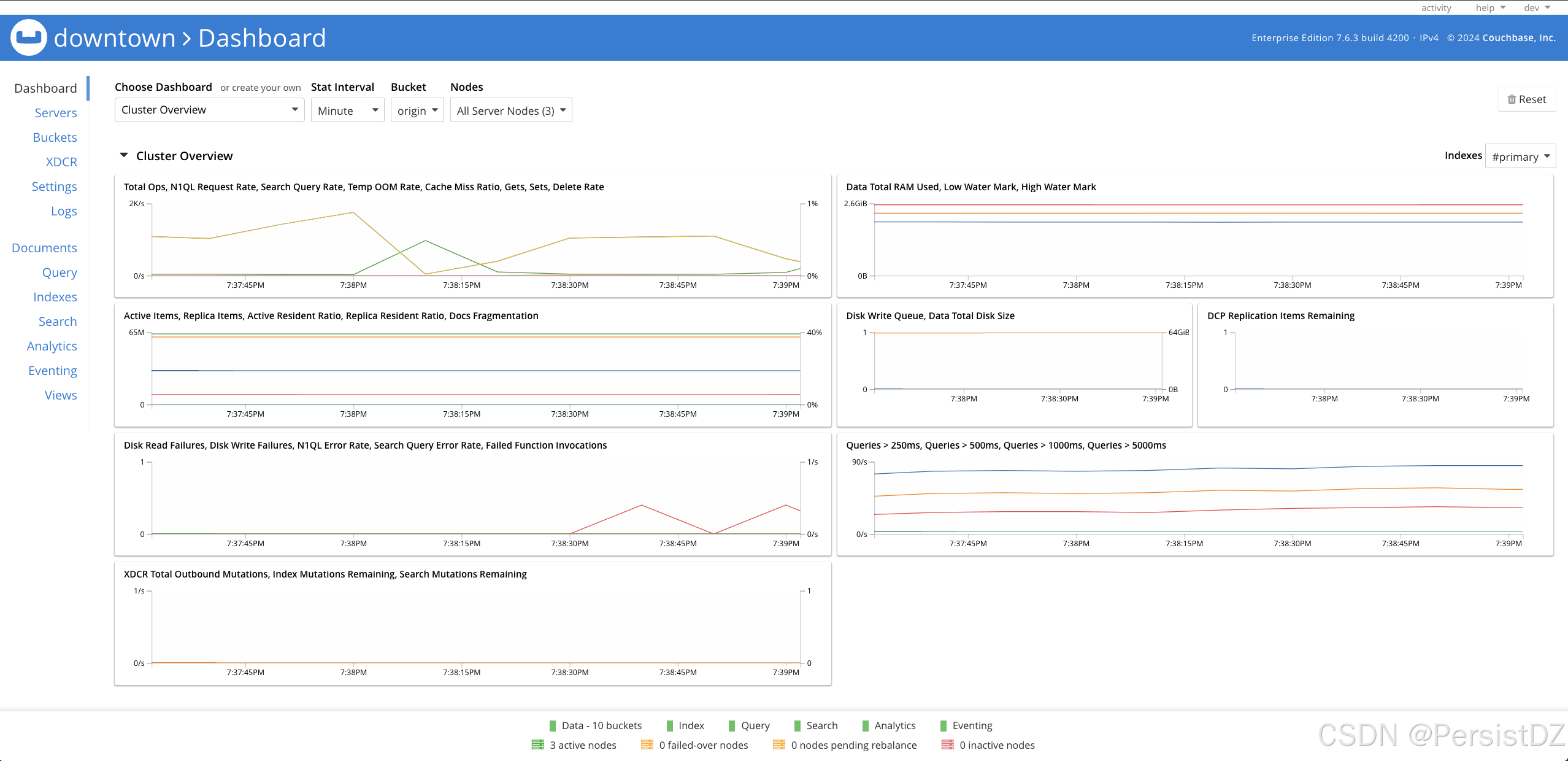Select Dashboard in the sidebar
Viewport: 1568px width, 761px height.
click(45, 88)
